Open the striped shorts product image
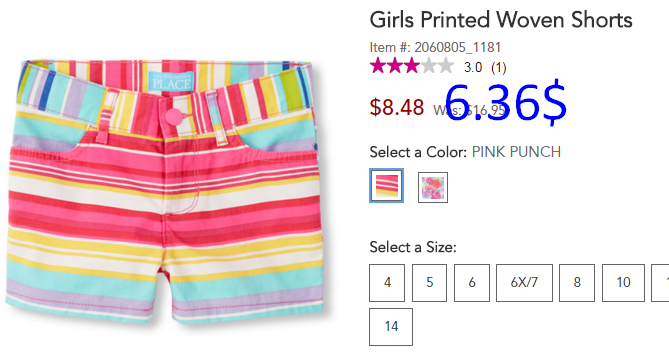 [x=165, y=190]
